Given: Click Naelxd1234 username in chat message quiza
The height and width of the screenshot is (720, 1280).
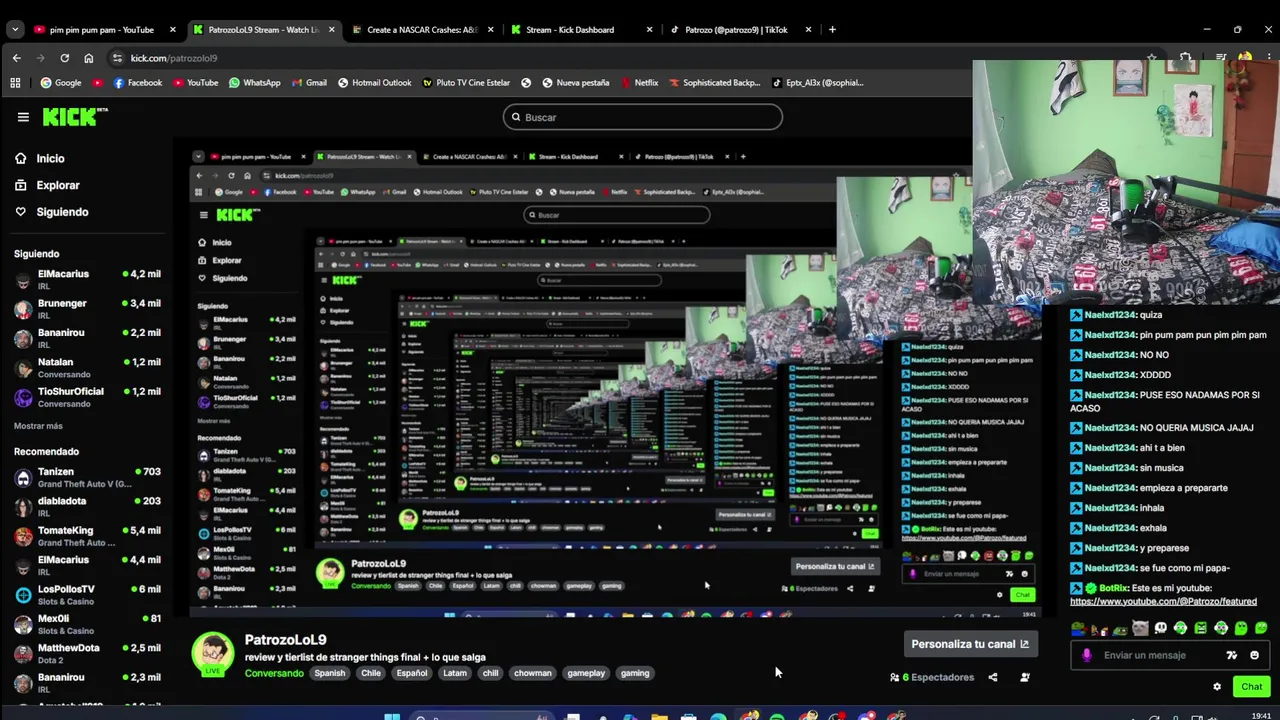Looking at the screenshot, I should point(1110,315).
